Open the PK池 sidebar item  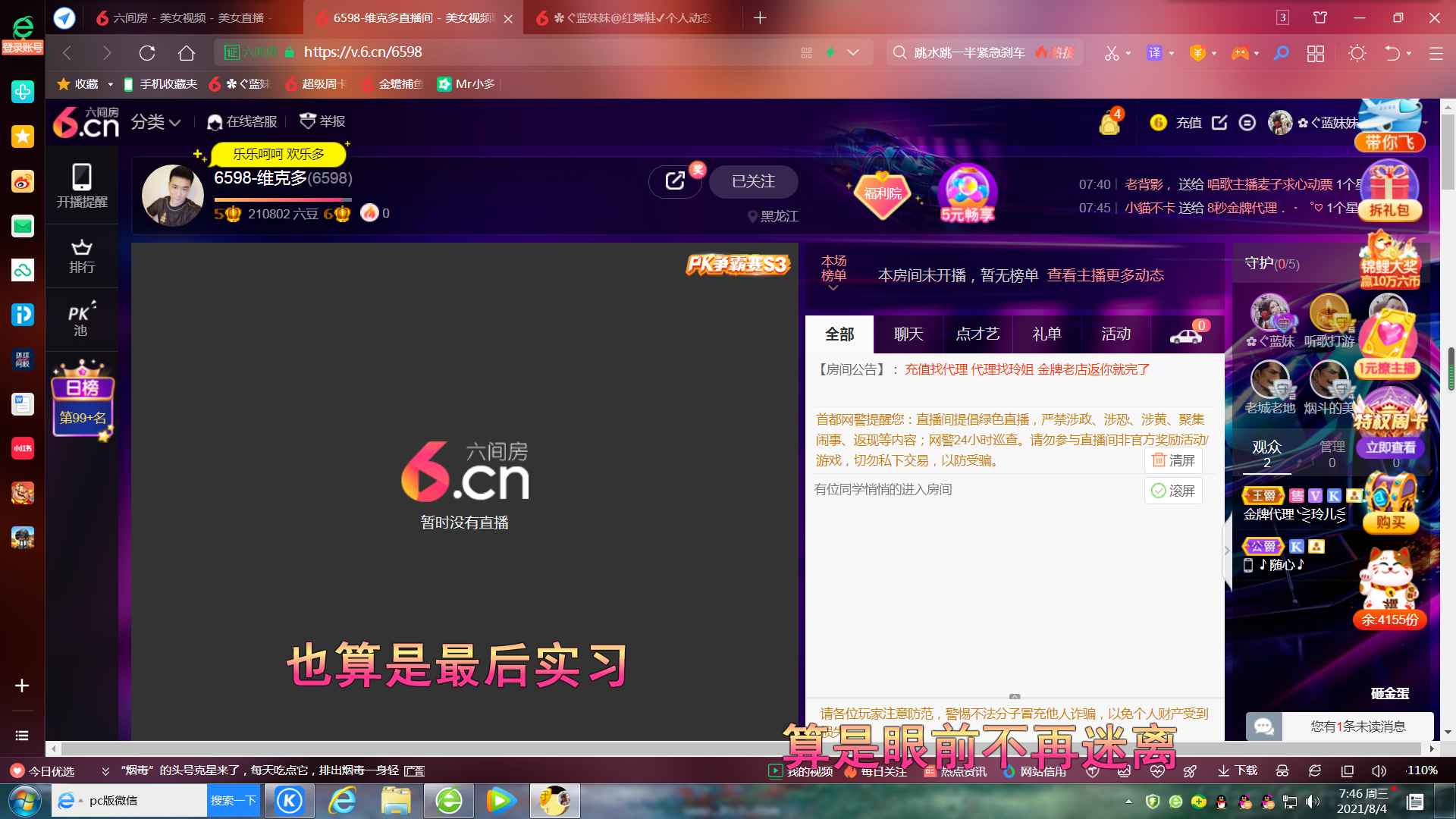[x=81, y=319]
